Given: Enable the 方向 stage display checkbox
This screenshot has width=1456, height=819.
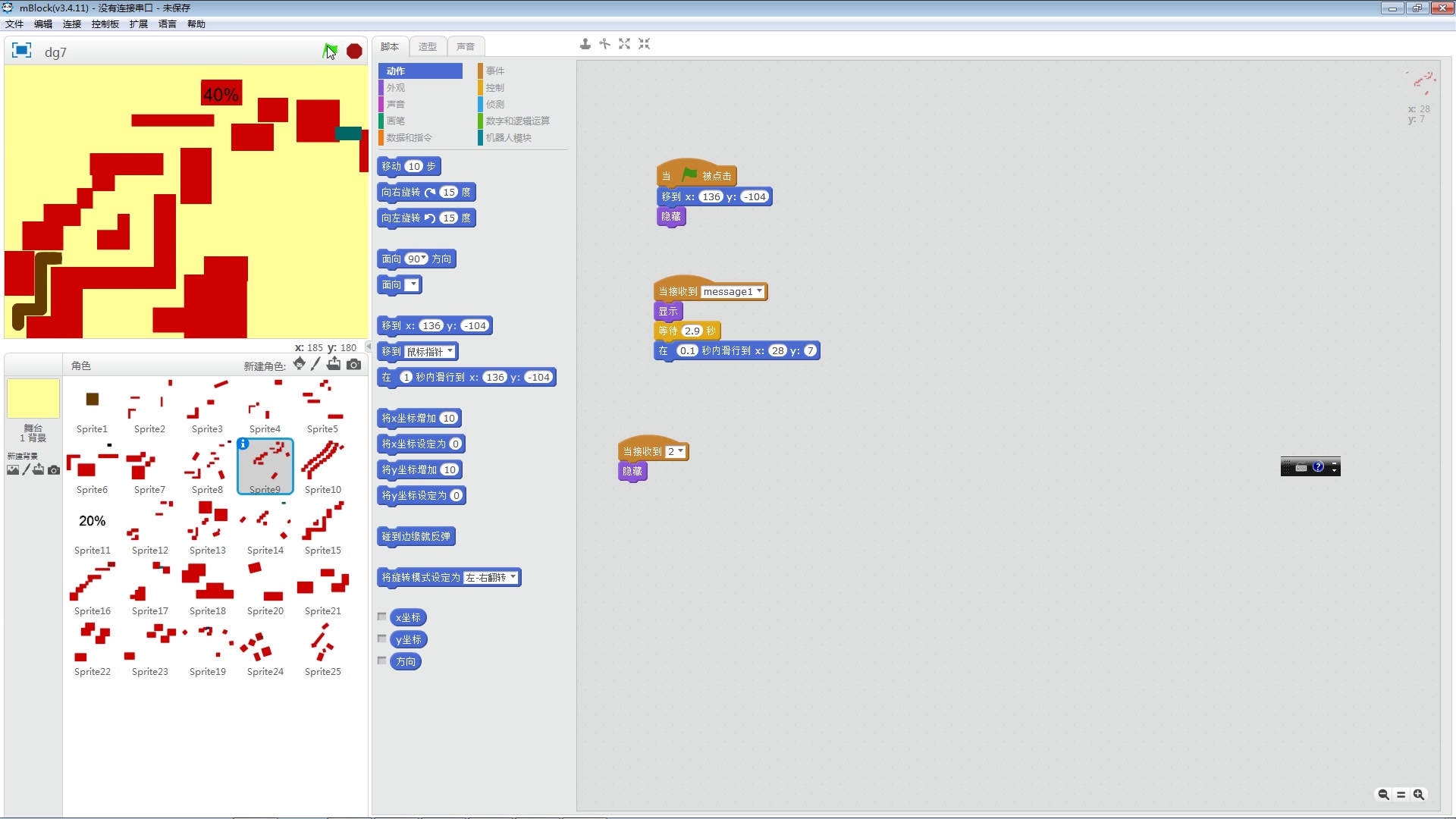Looking at the screenshot, I should (x=382, y=661).
